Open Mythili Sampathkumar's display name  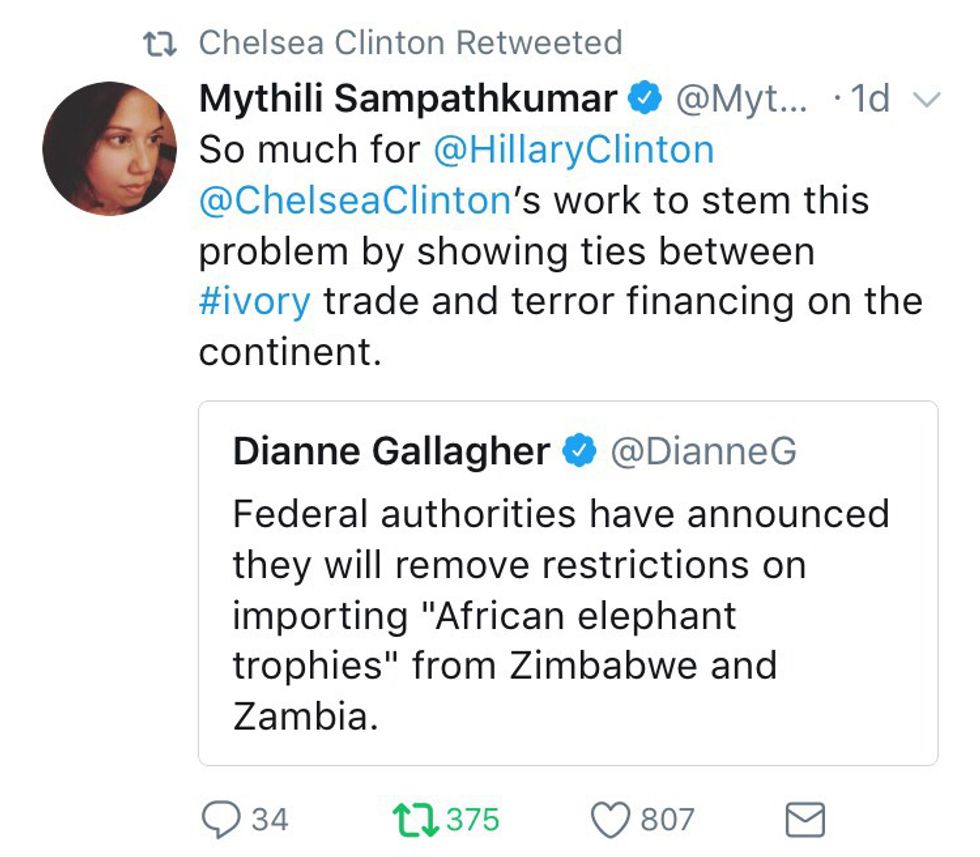coord(408,99)
